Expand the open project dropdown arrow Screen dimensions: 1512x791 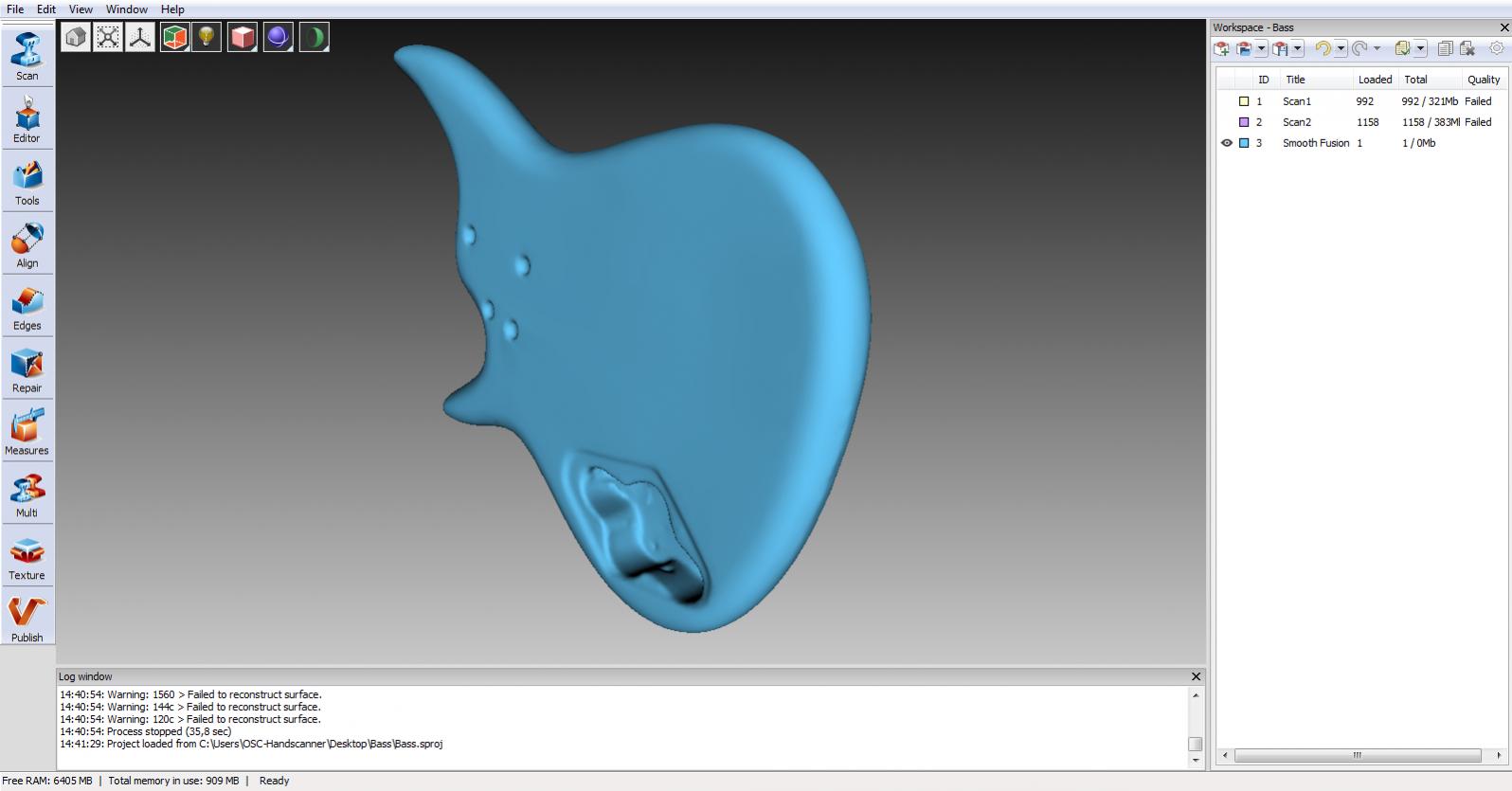pos(1261,48)
